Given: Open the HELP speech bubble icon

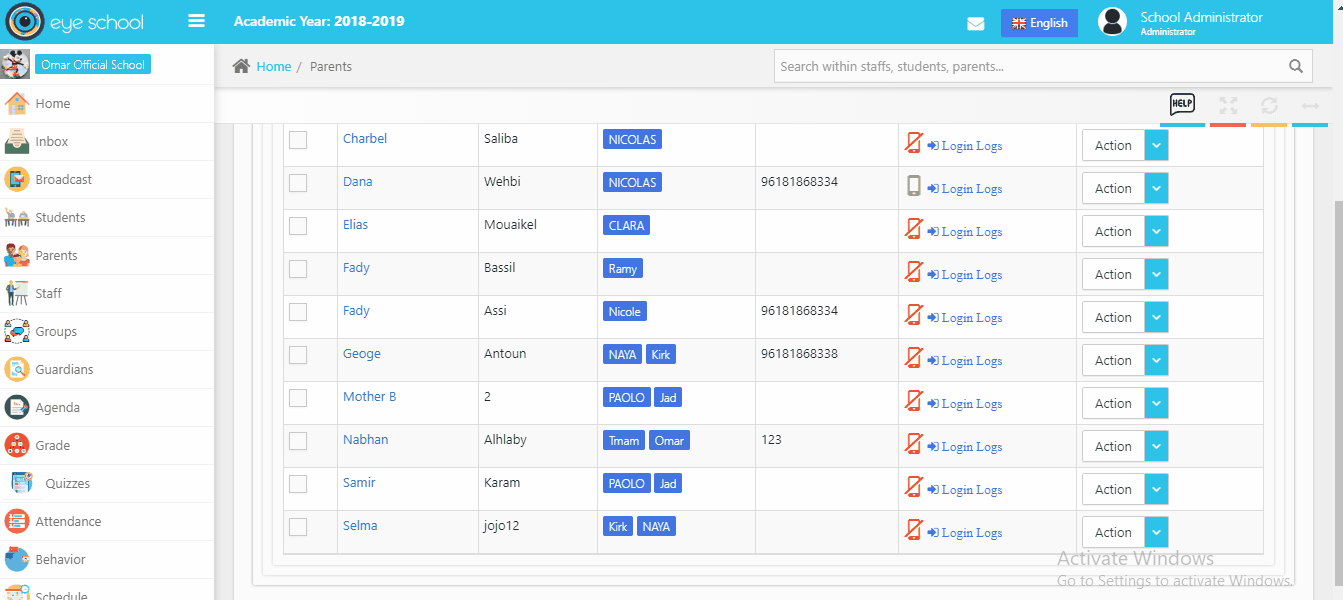Looking at the screenshot, I should 1182,105.
